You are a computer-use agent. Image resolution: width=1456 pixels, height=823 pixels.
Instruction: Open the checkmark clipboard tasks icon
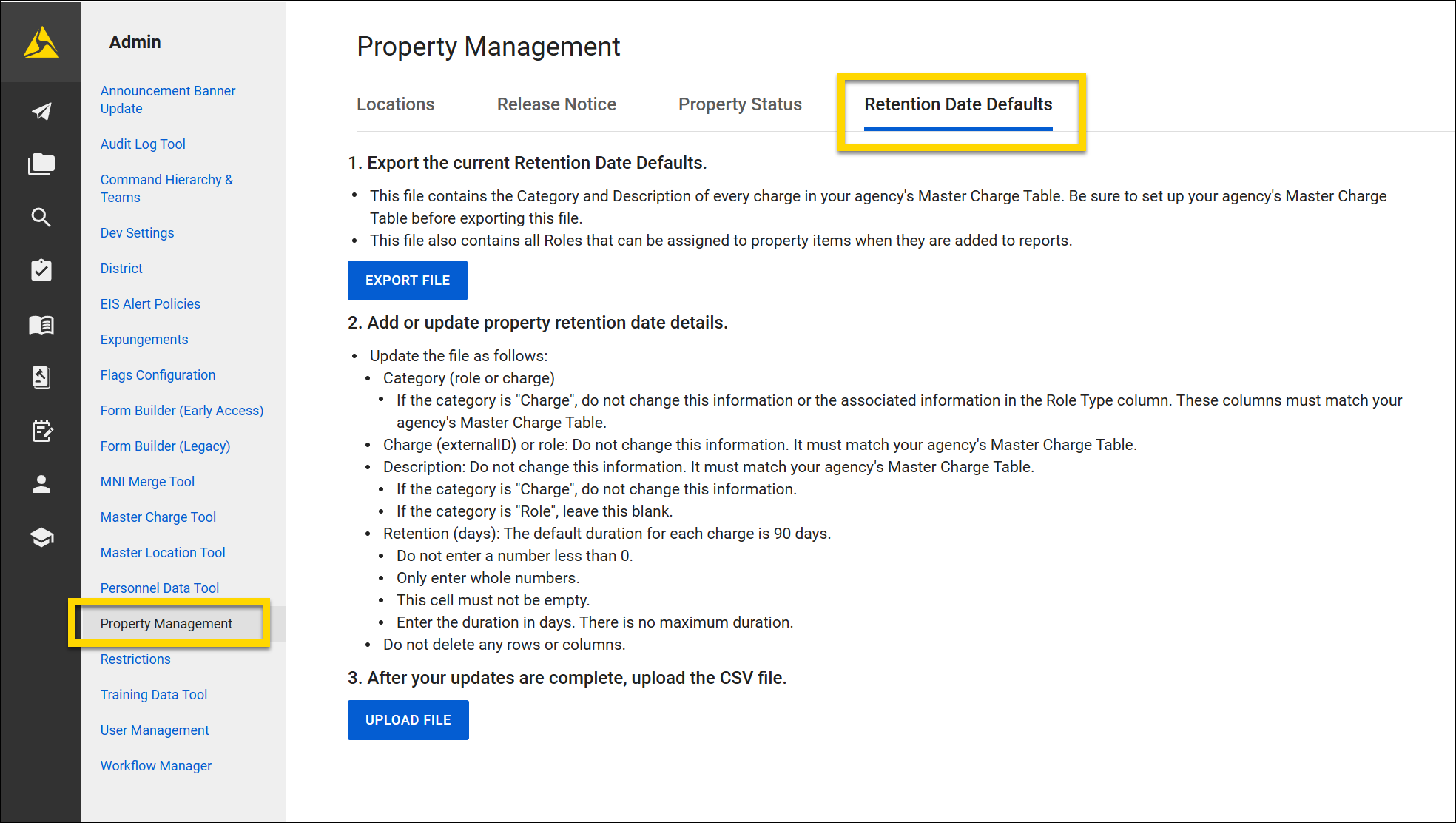point(41,270)
